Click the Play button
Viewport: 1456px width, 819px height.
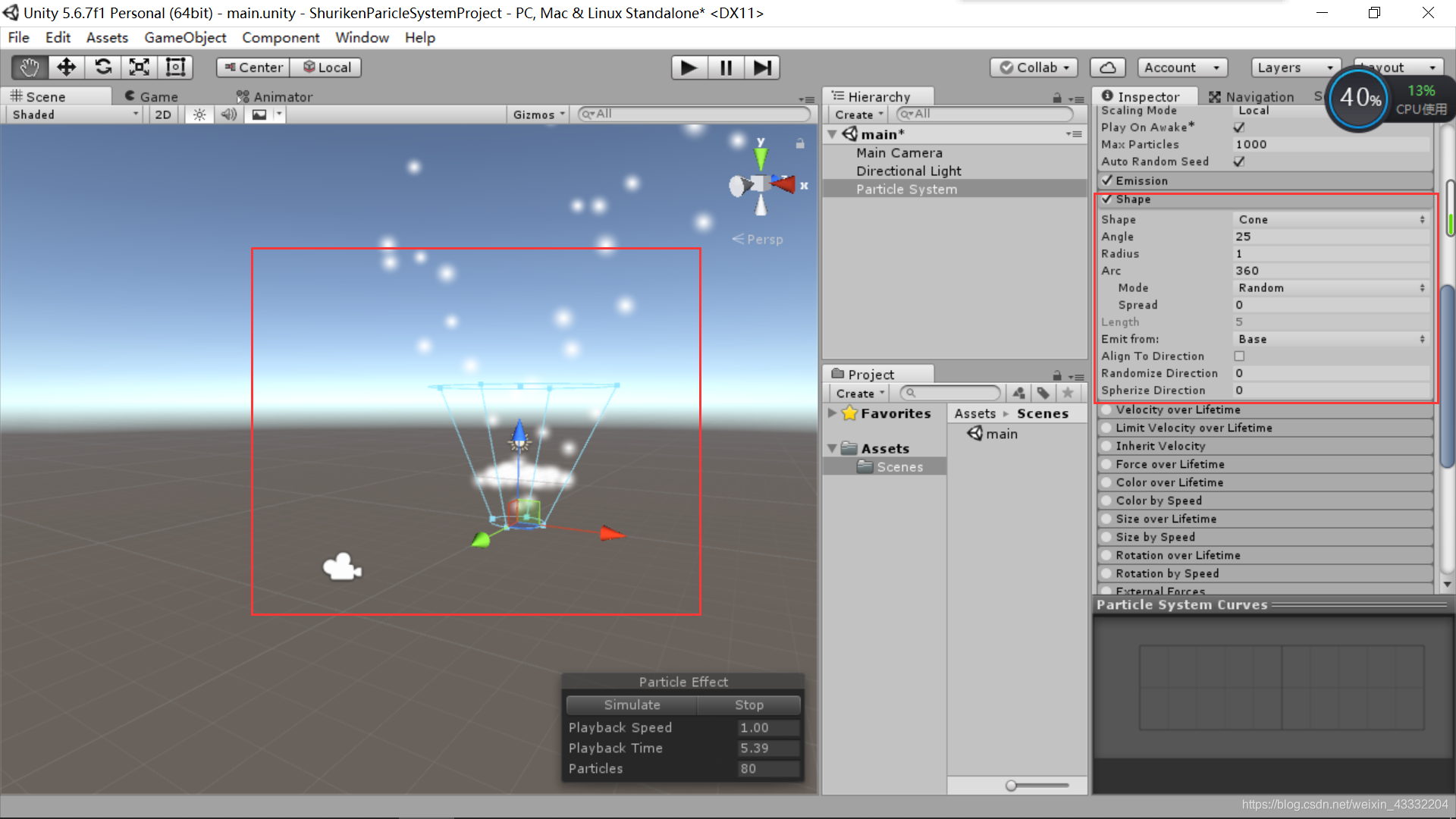(689, 67)
